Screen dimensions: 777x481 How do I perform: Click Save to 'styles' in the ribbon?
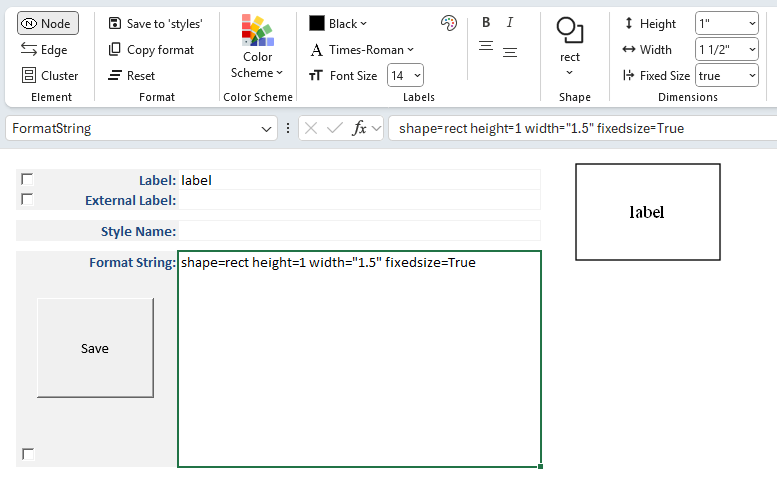click(155, 23)
